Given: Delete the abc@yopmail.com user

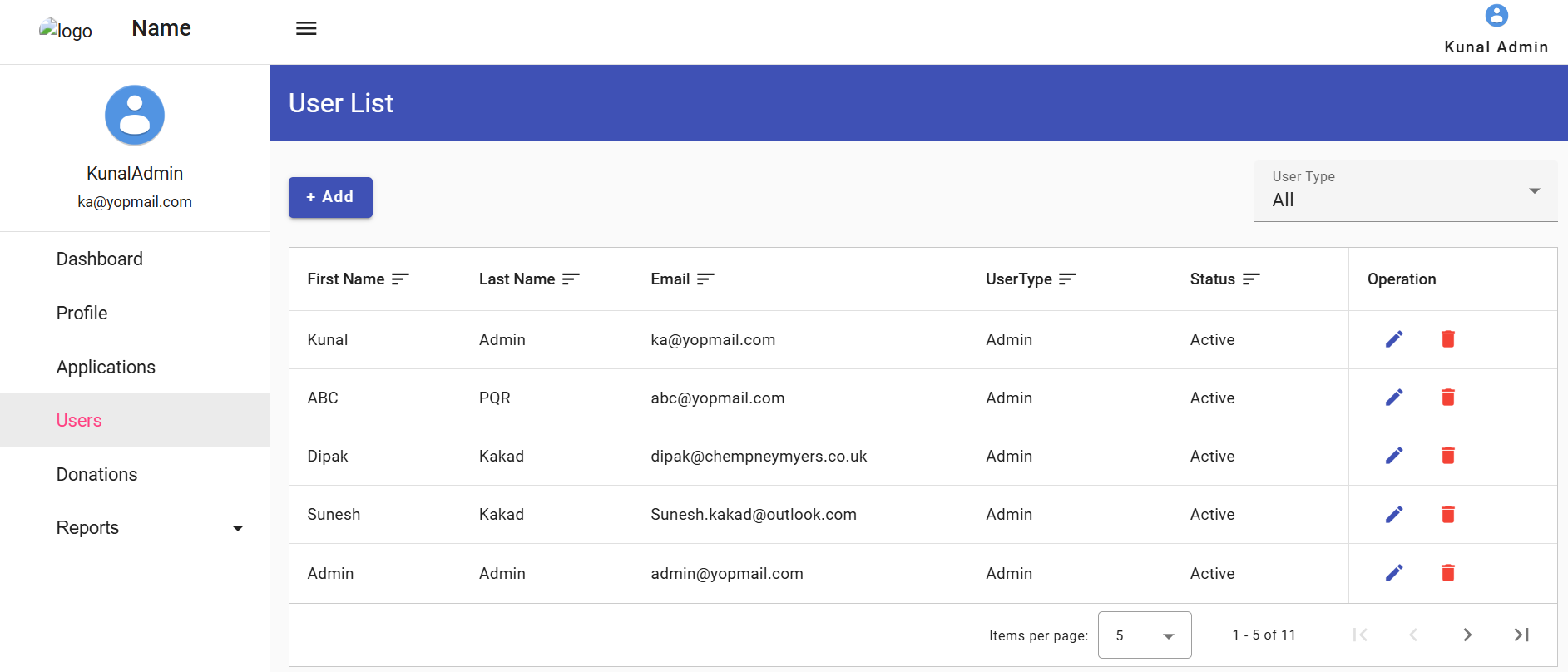Looking at the screenshot, I should 1447,398.
